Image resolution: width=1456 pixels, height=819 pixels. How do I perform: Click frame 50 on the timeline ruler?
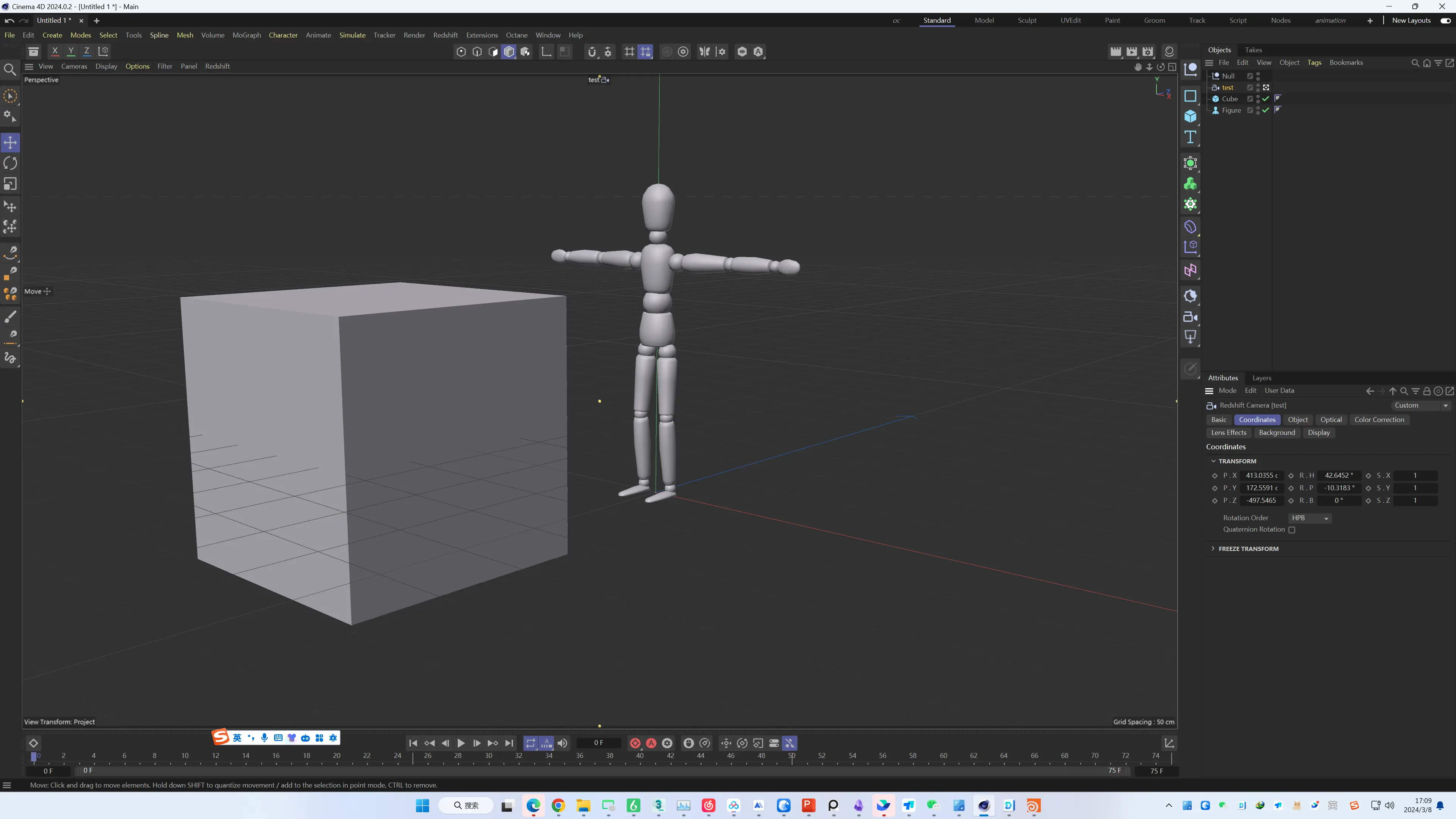[791, 756]
